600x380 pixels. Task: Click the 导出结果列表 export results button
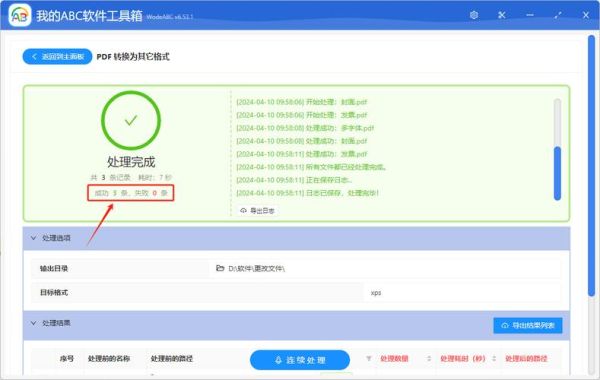point(528,325)
